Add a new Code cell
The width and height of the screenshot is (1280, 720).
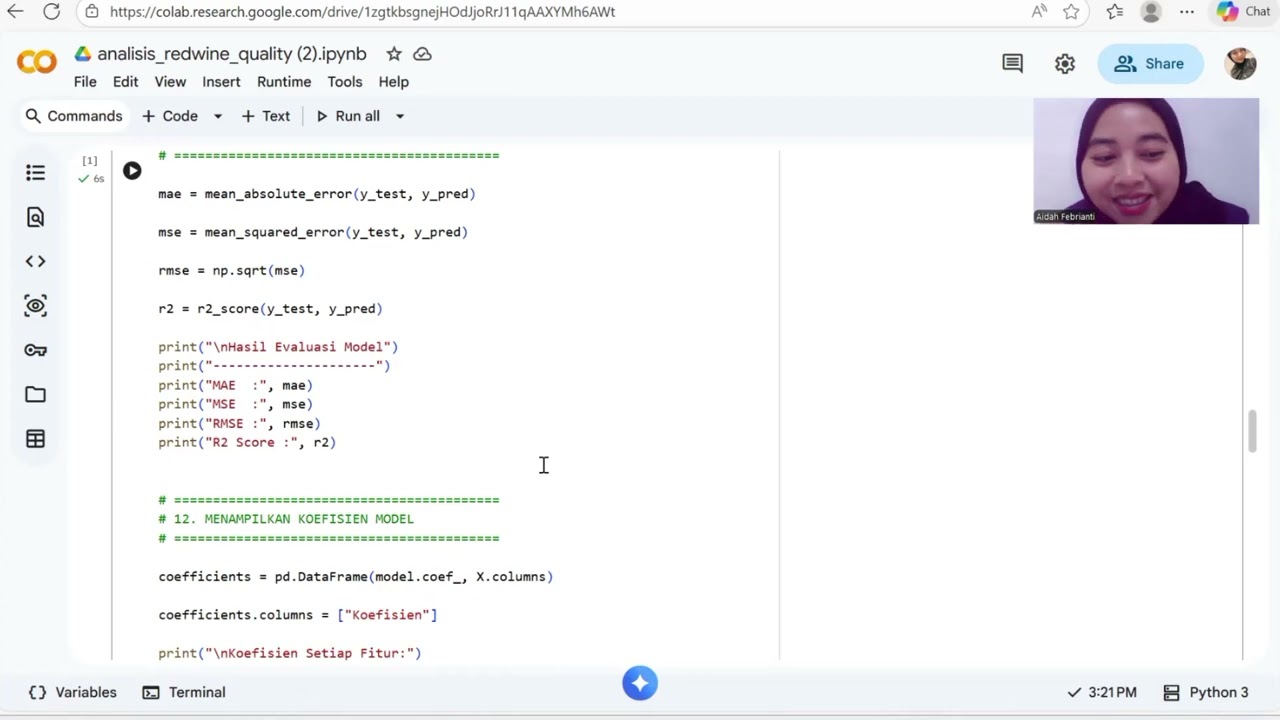(170, 116)
